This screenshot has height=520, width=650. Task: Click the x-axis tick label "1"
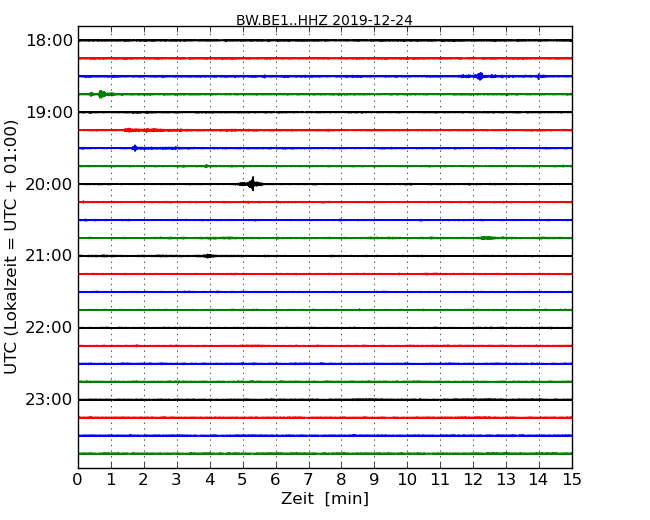click(111, 479)
